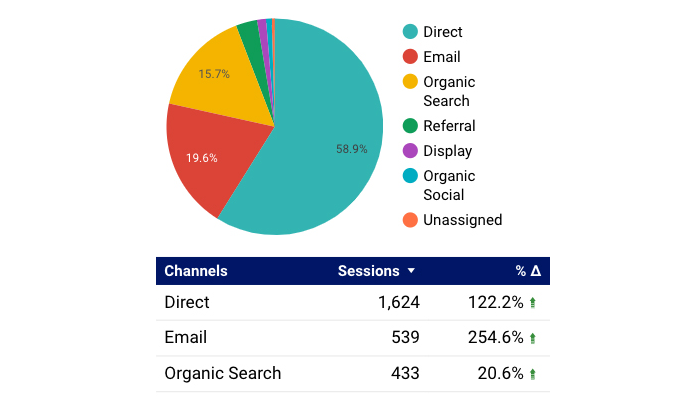This screenshot has width=700, height=400.
Task: Click the yellow 15.7% pie slice
Action: tap(215, 75)
